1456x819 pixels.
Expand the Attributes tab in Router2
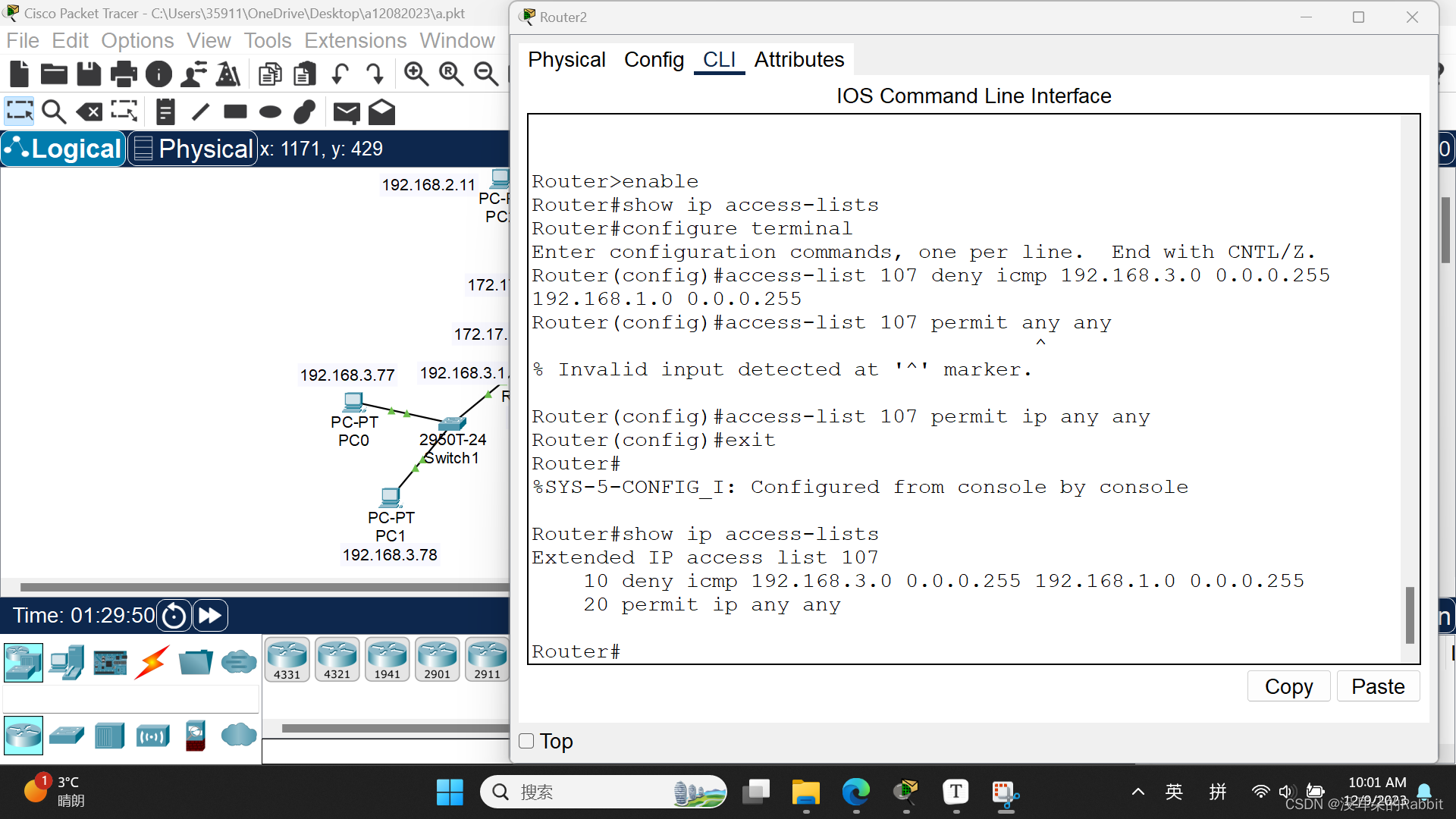coord(799,60)
